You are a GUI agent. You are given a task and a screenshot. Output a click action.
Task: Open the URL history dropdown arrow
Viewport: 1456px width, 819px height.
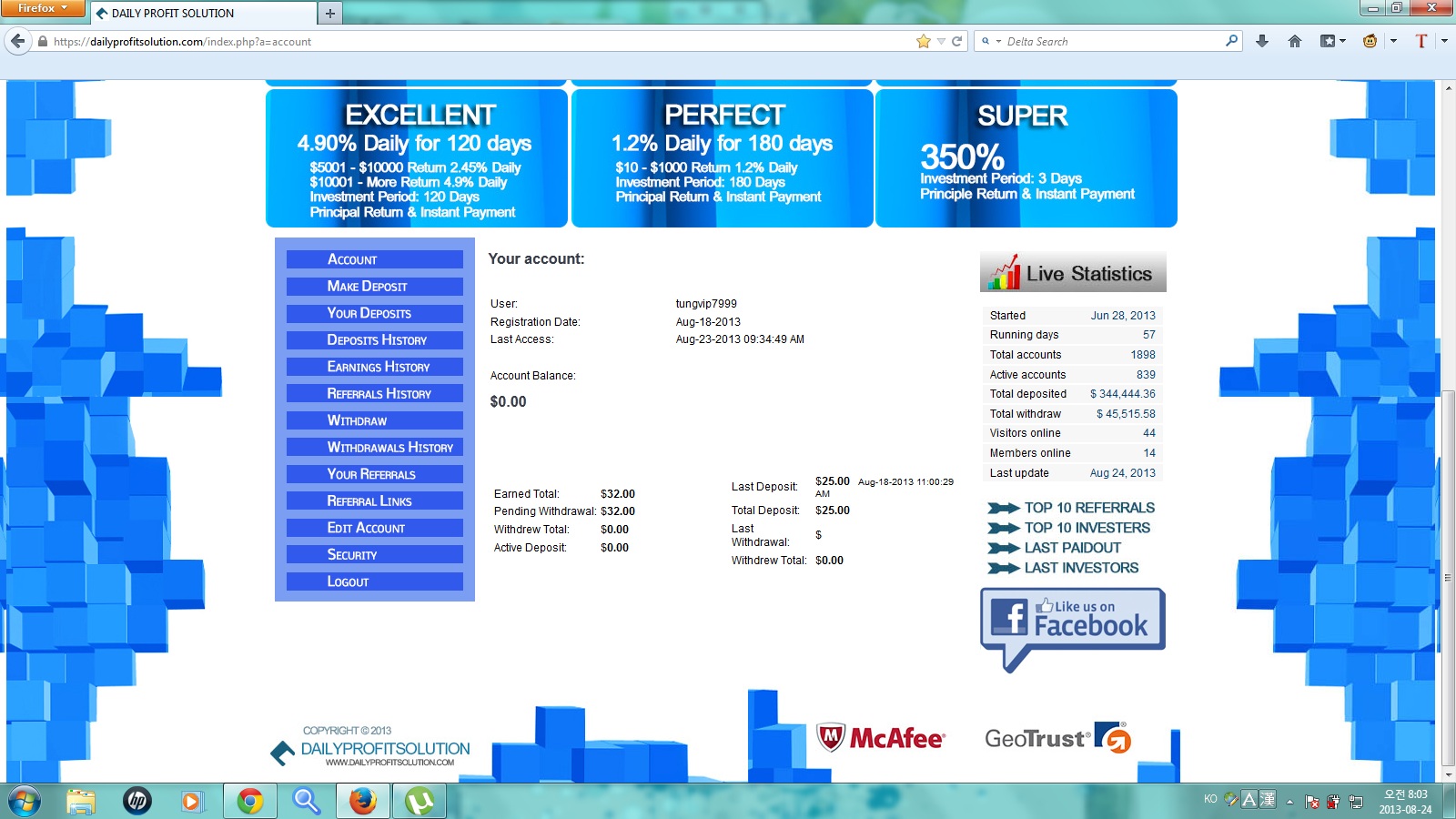941,41
